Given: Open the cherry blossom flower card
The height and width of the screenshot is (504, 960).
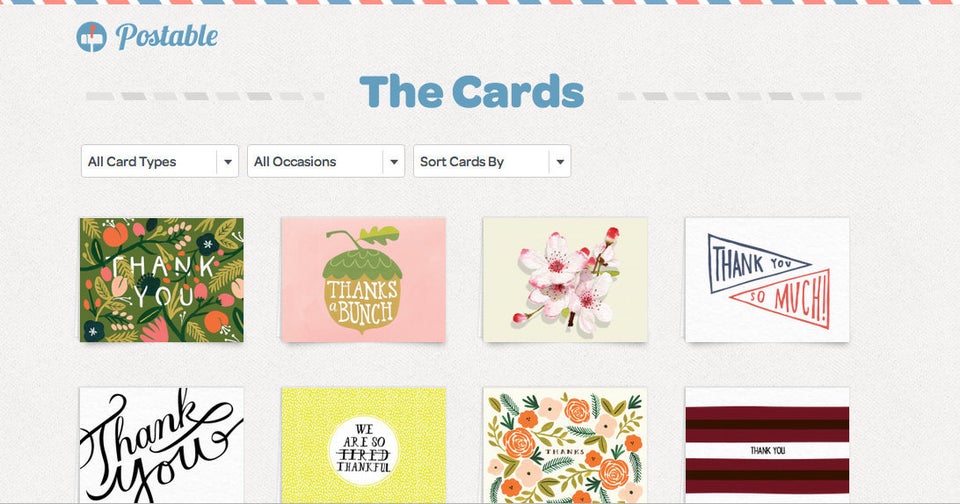Looking at the screenshot, I should pyautogui.click(x=565, y=280).
